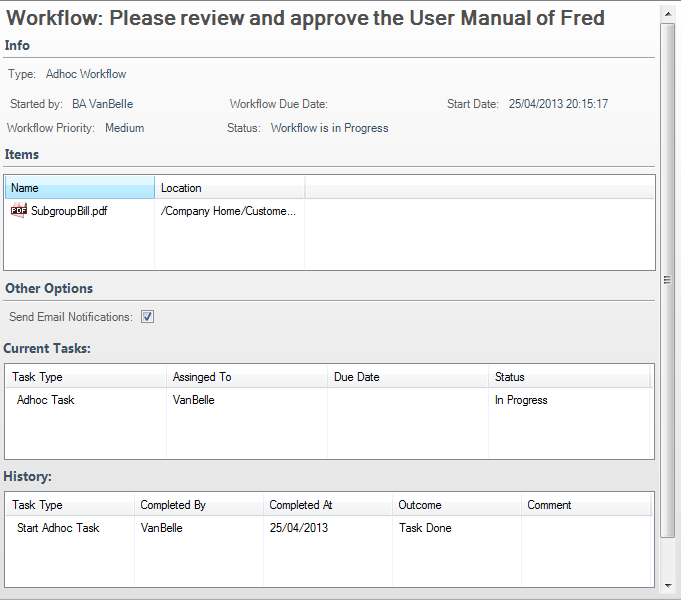
Task: Sort current tasks by Status column
Action: click(569, 377)
